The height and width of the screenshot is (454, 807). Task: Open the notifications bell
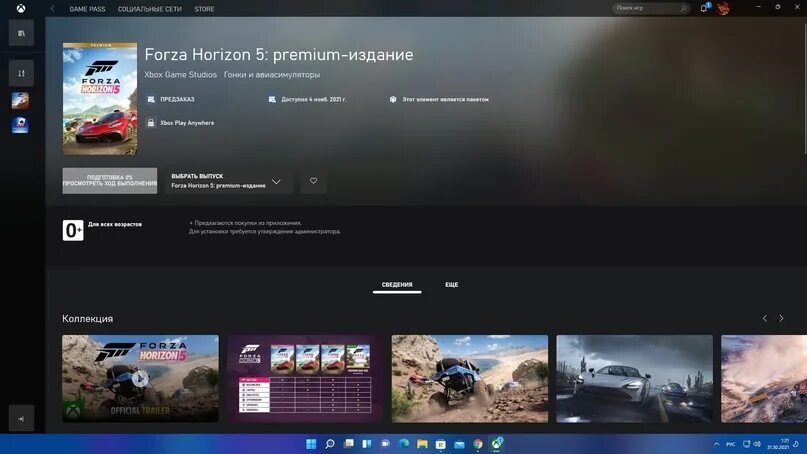(x=704, y=8)
